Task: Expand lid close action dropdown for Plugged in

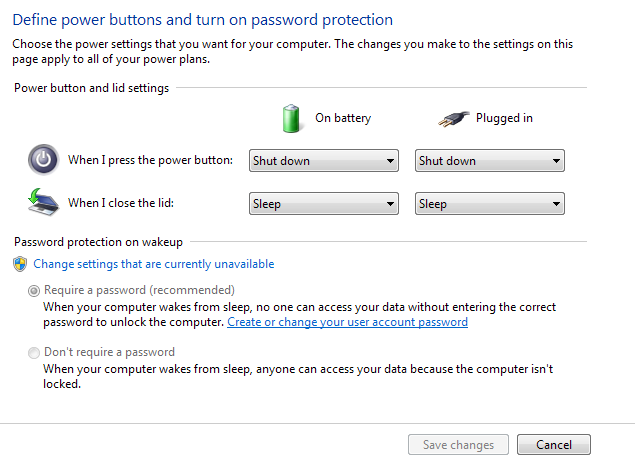Action: click(x=489, y=204)
